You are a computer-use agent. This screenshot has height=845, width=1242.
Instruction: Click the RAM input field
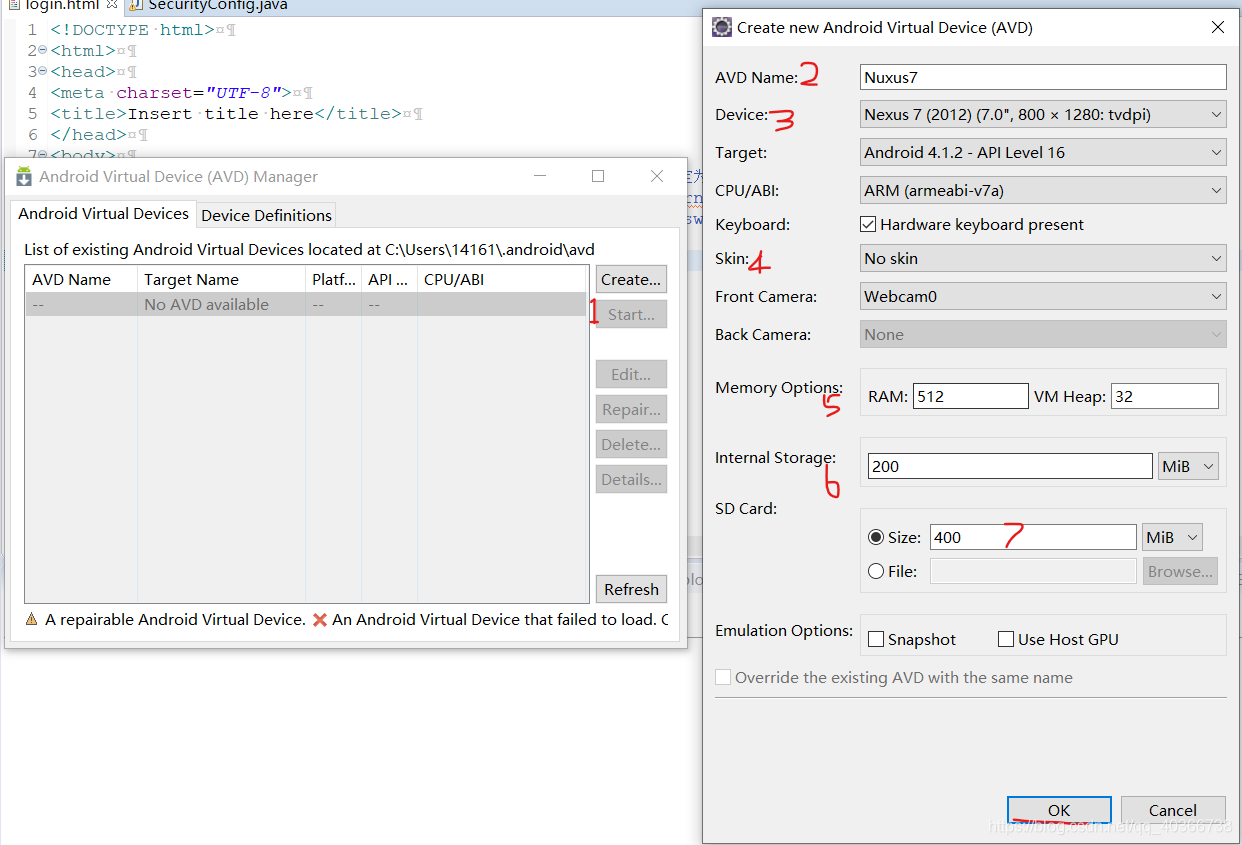click(x=970, y=396)
